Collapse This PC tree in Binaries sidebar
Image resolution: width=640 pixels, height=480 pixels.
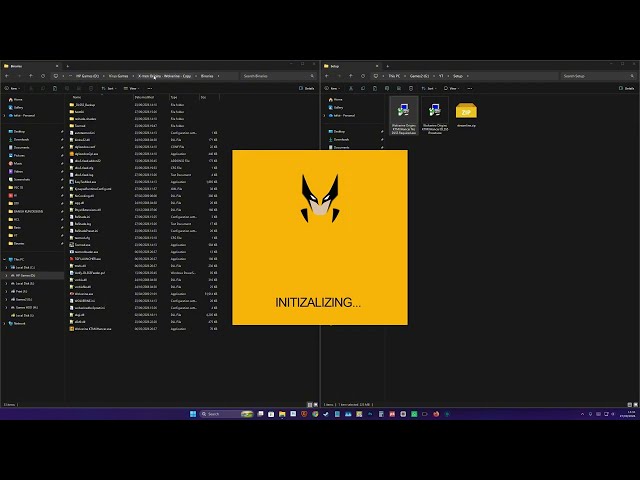click(4, 259)
